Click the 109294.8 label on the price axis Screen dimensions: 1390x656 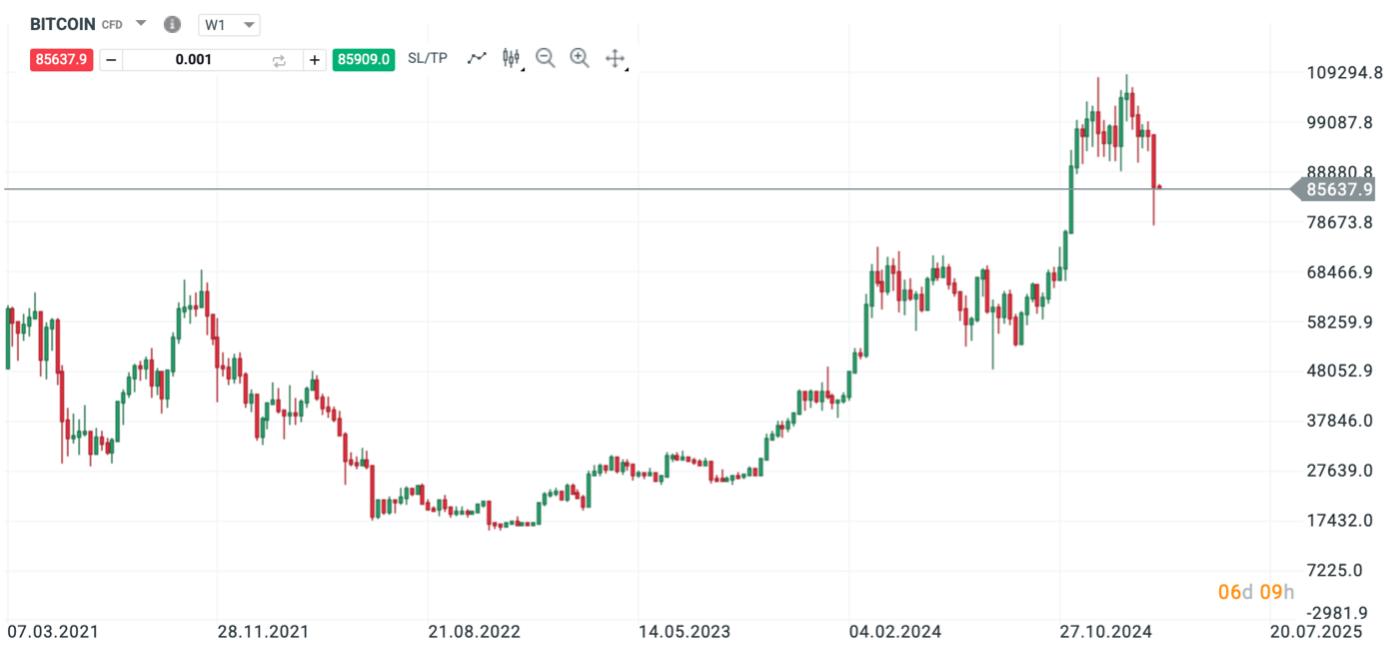[x=1344, y=73]
